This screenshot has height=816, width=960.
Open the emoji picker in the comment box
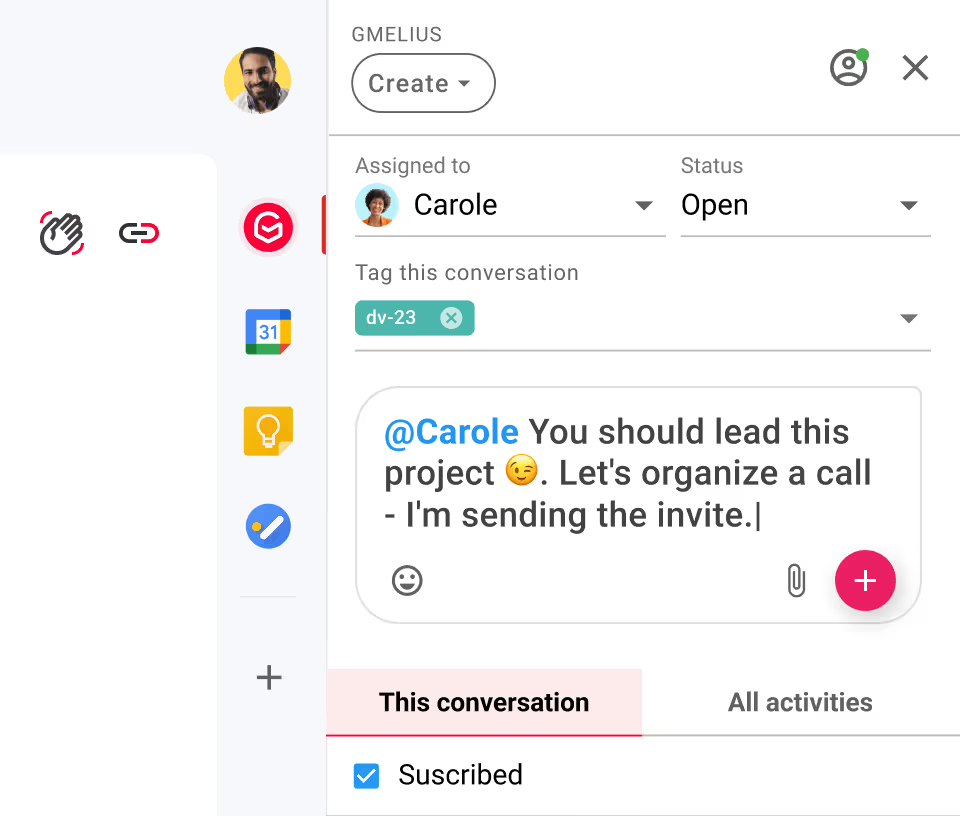[x=407, y=580]
